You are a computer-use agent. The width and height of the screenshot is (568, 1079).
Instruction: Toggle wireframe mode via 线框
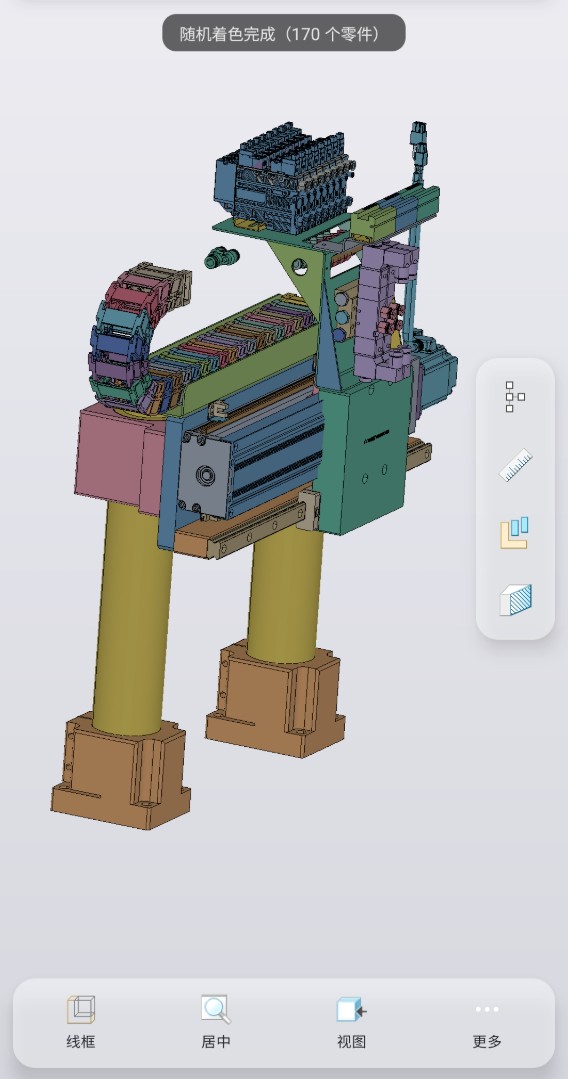click(81, 1023)
